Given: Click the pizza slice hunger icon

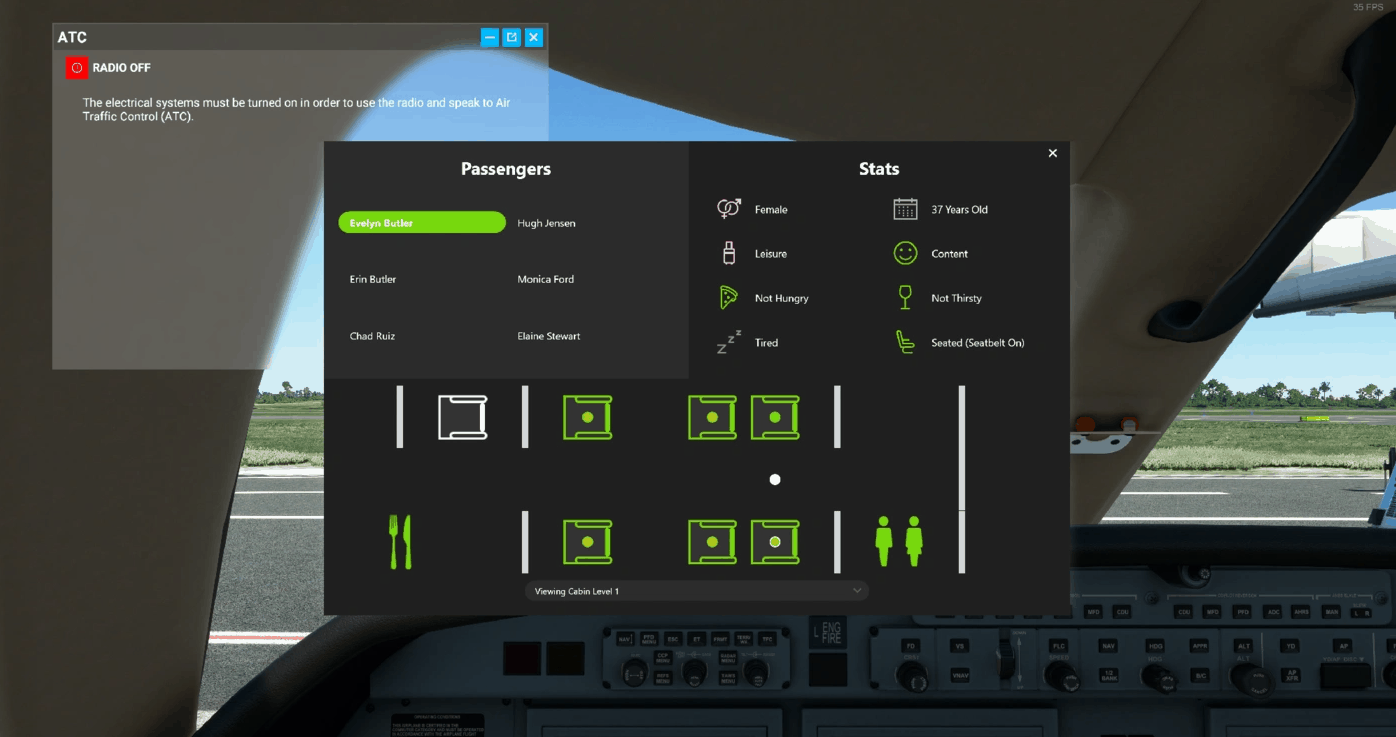Looking at the screenshot, I should coord(729,298).
